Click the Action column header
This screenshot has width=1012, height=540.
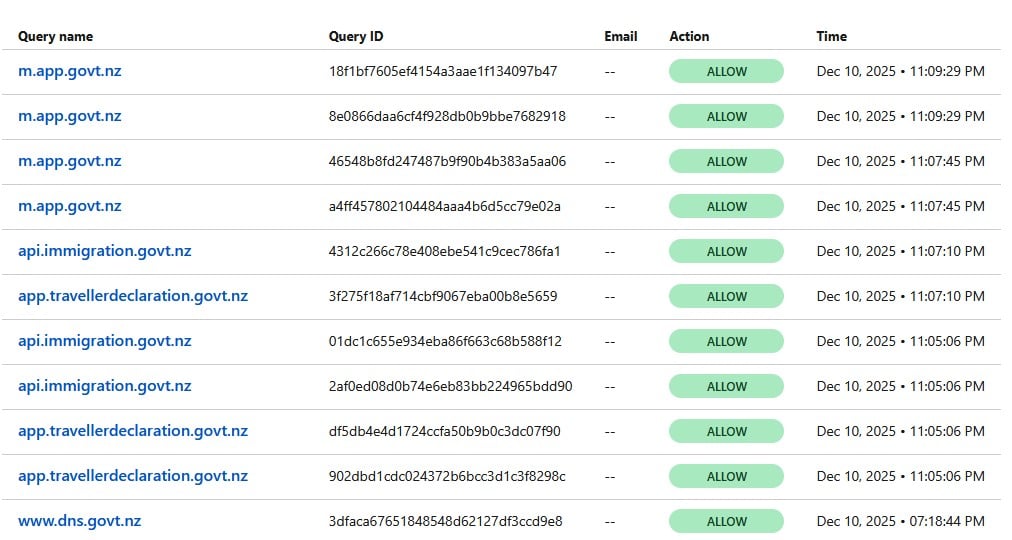pyautogui.click(x=689, y=36)
